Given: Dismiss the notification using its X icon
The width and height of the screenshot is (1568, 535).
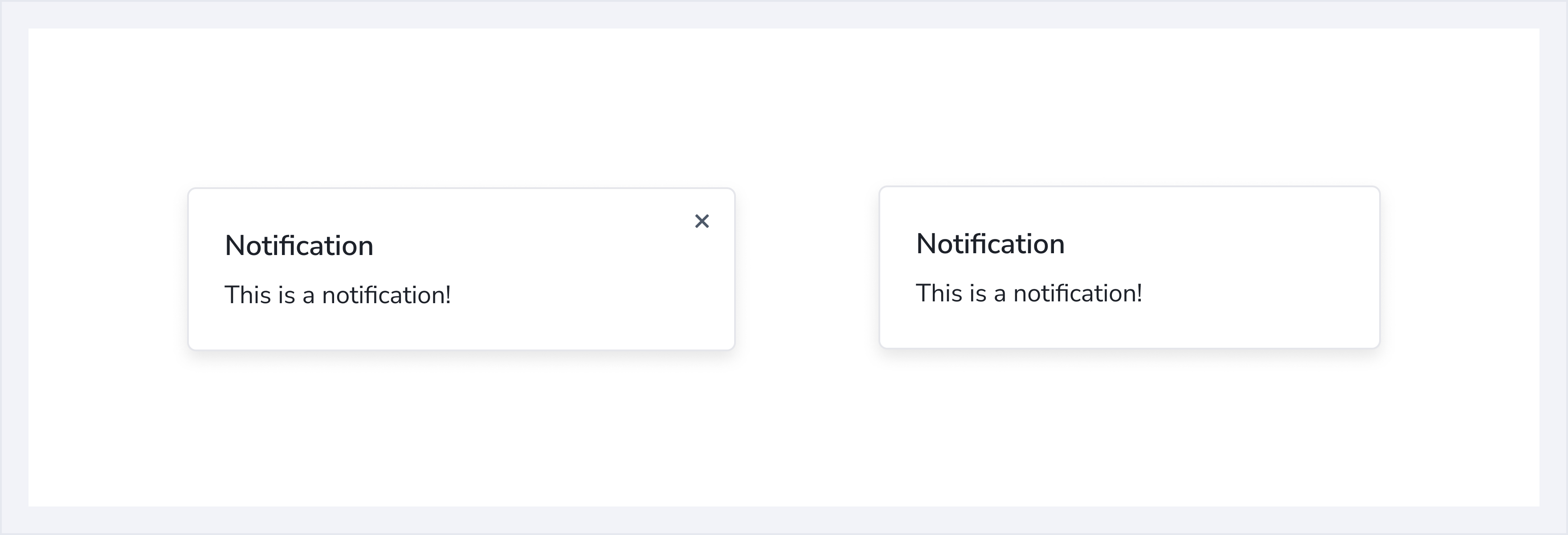Looking at the screenshot, I should [702, 221].
